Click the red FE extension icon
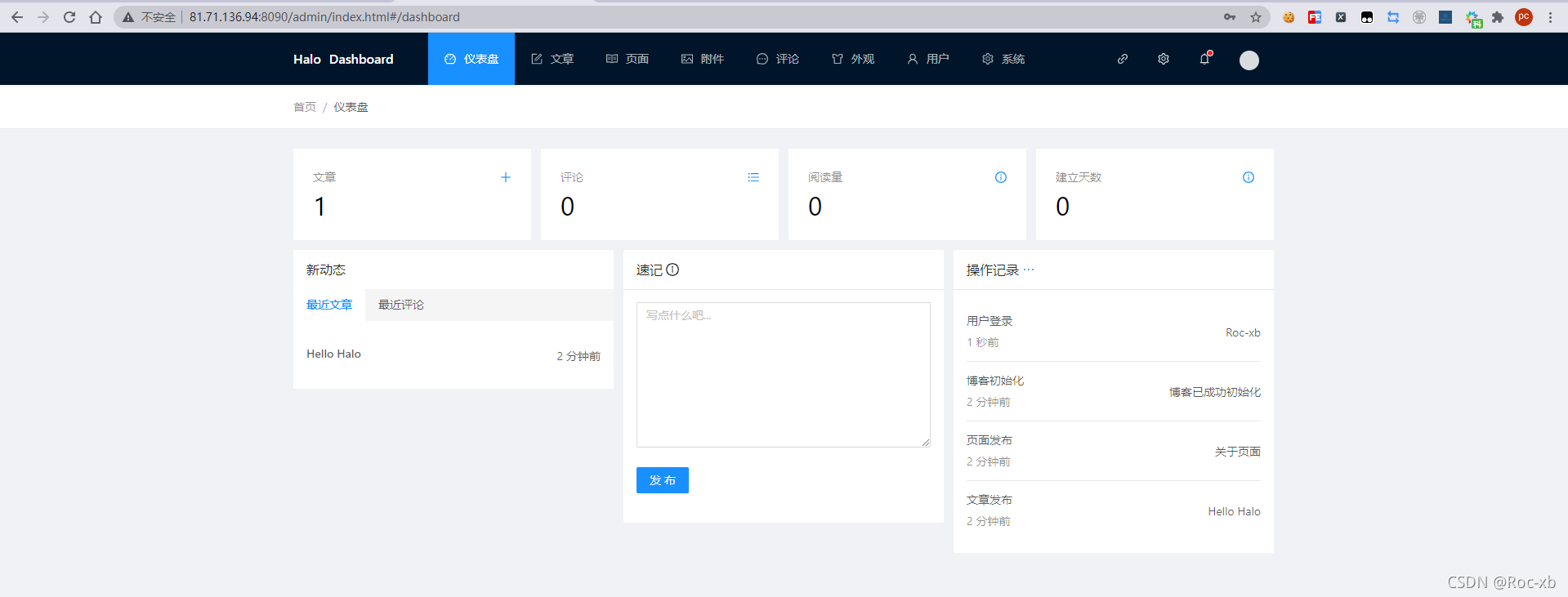Viewport: 1568px width, 597px height. [x=1315, y=17]
